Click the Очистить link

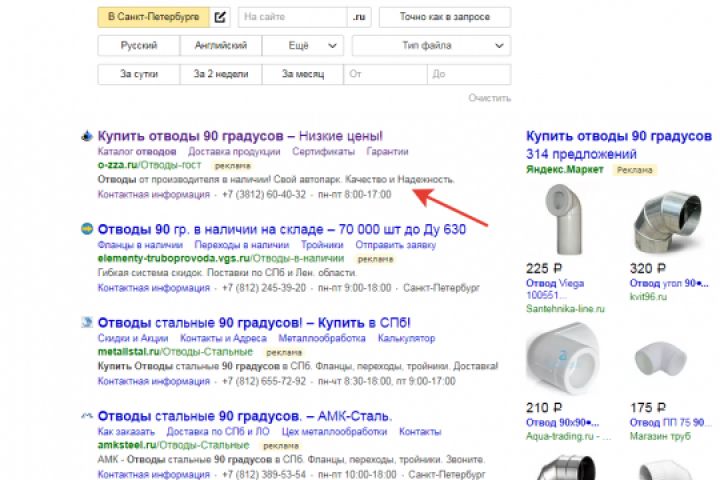(489, 98)
